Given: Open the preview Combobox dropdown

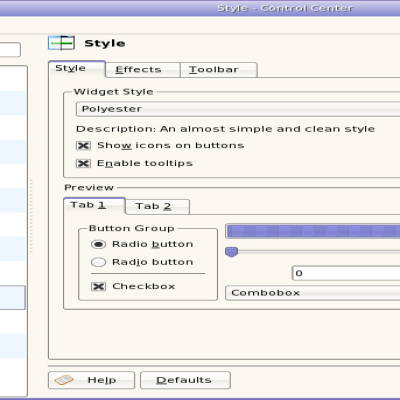Looking at the screenshot, I should click(313, 293).
